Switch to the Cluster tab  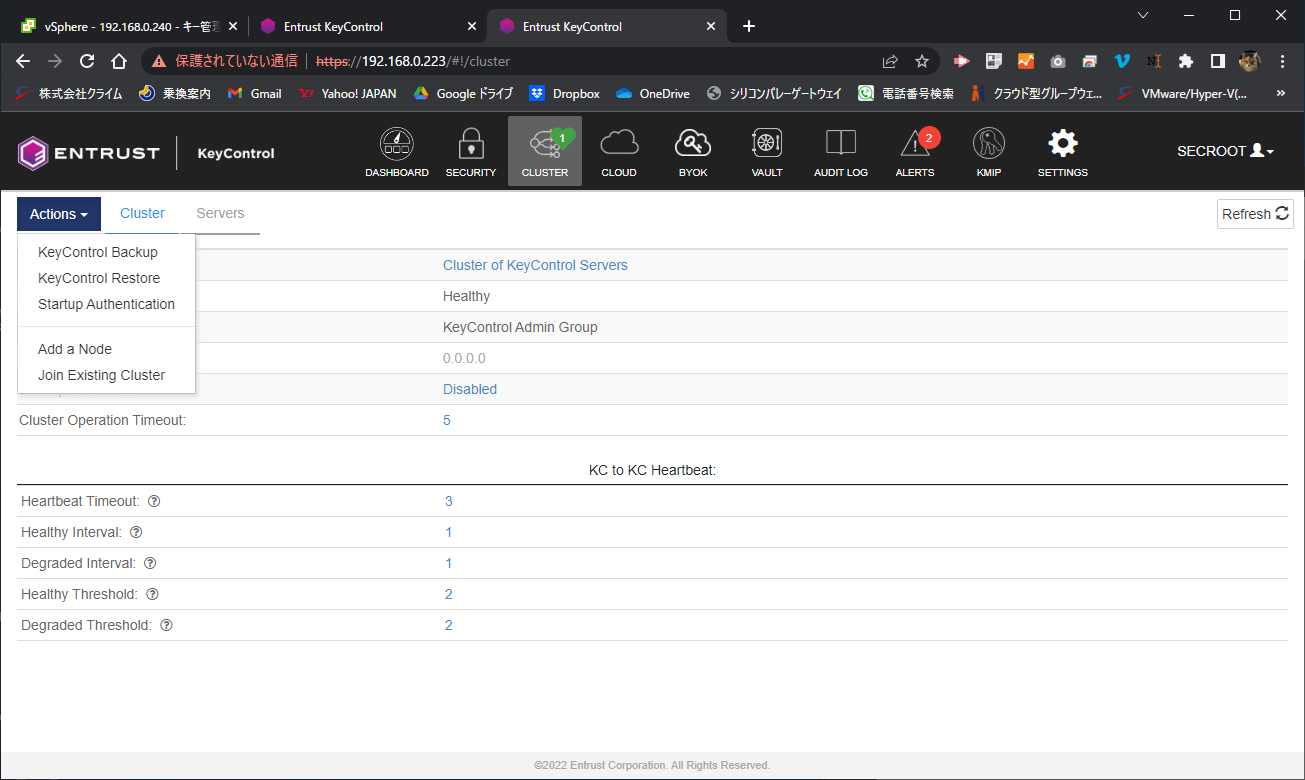click(x=142, y=213)
